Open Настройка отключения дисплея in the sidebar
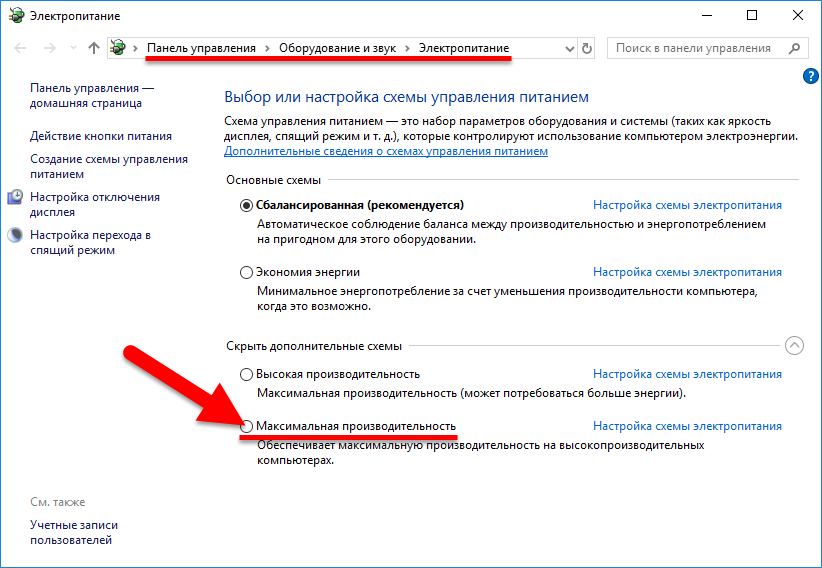This screenshot has height=568, width=822. [95, 204]
